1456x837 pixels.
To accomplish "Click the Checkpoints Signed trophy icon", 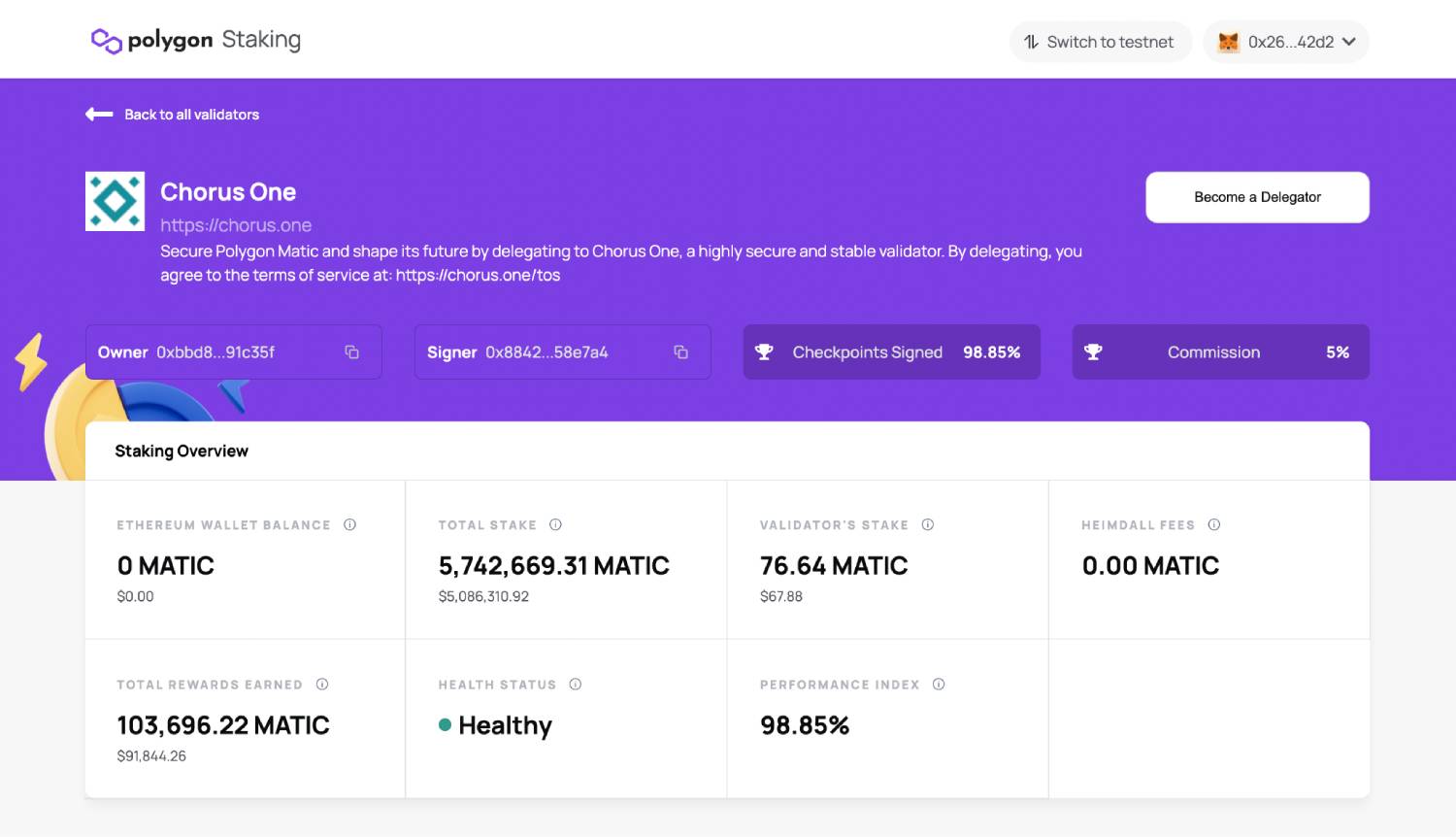I will (764, 352).
